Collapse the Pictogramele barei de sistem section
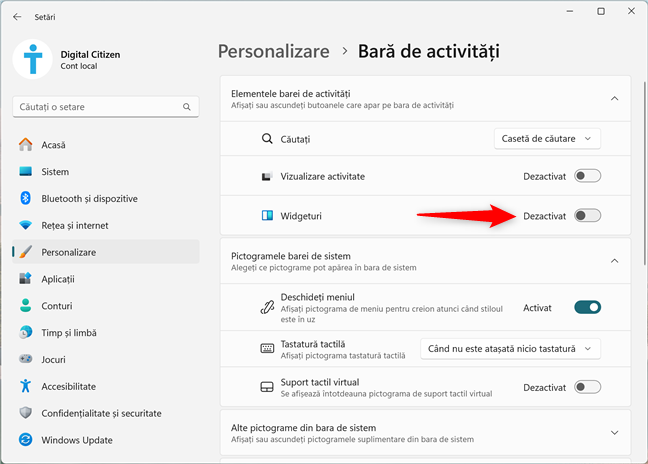Viewport: 648px width, 464px height. tap(615, 261)
